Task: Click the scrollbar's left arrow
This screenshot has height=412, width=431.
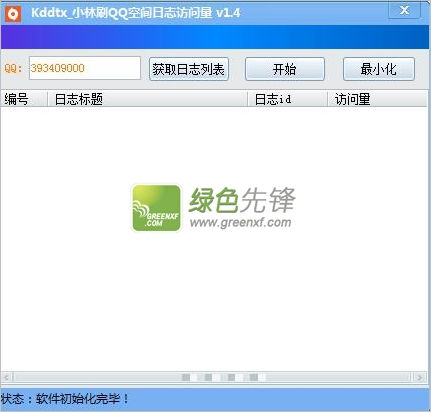Action: pos(7,377)
